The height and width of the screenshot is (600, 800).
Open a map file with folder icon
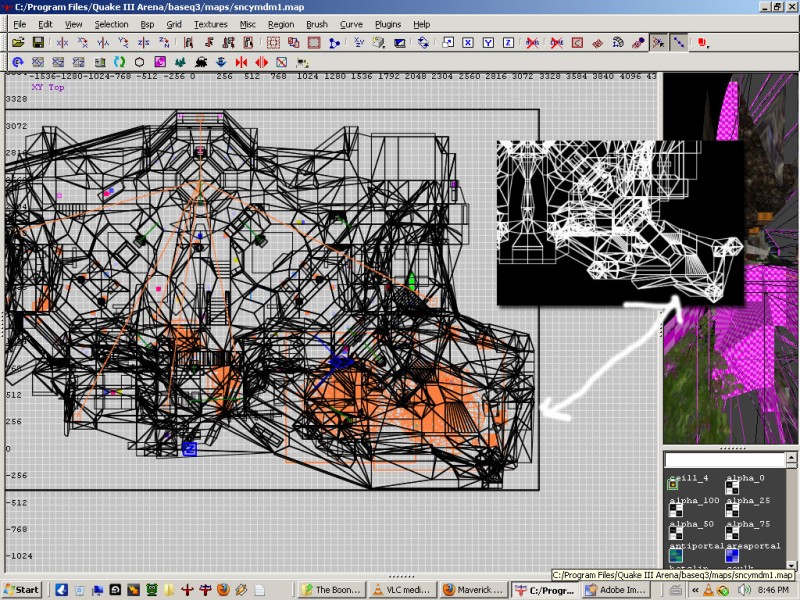(x=18, y=43)
